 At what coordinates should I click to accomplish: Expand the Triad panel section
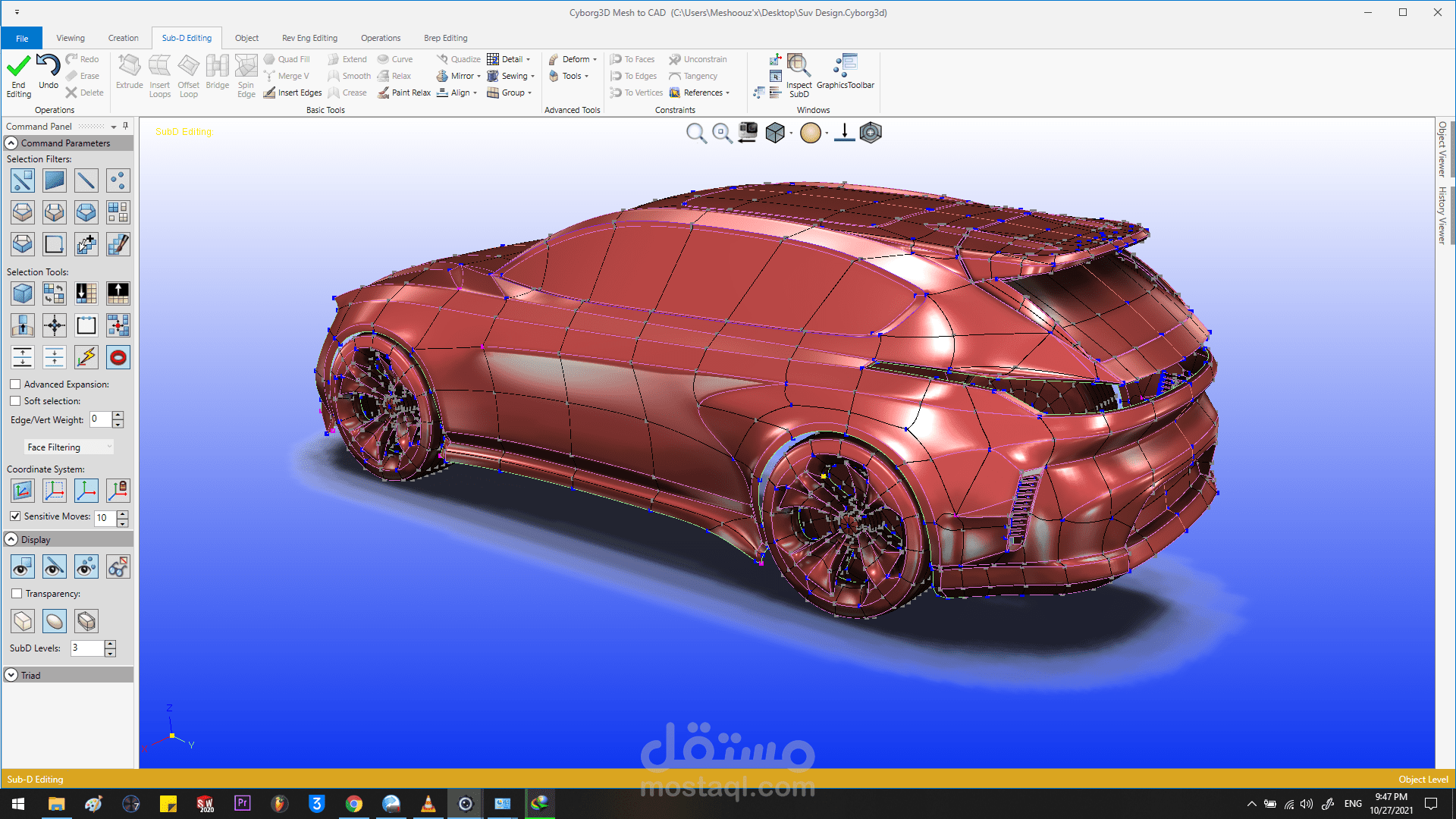[11, 675]
